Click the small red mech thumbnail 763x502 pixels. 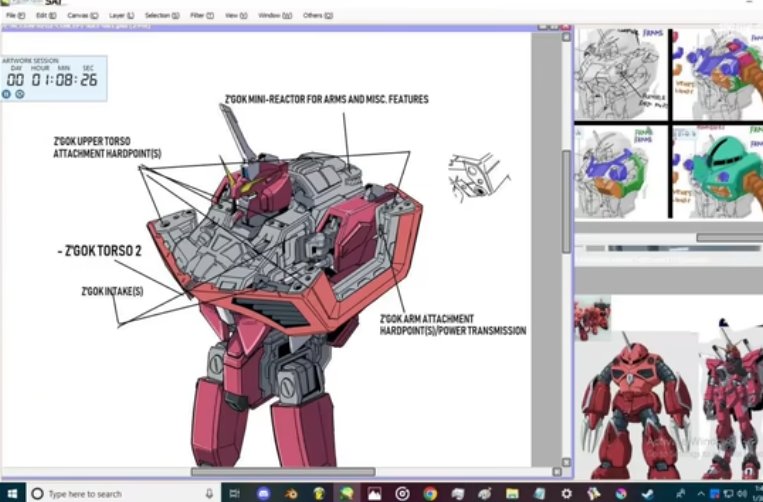(592, 320)
